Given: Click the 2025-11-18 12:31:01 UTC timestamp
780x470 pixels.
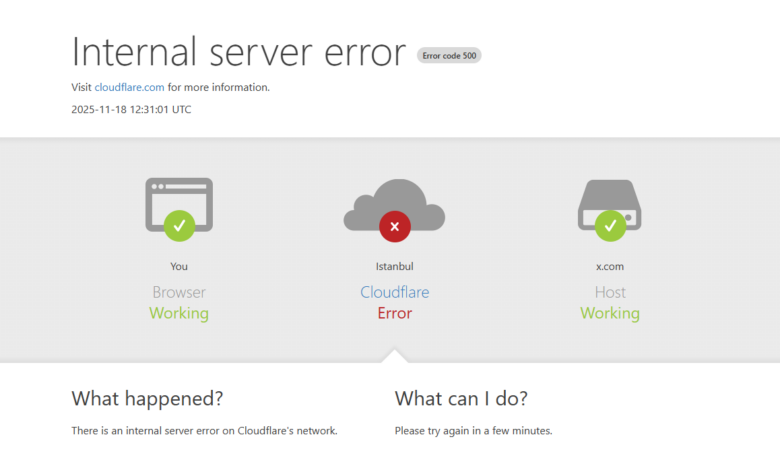Looking at the screenshot, I should coord(131,109).
